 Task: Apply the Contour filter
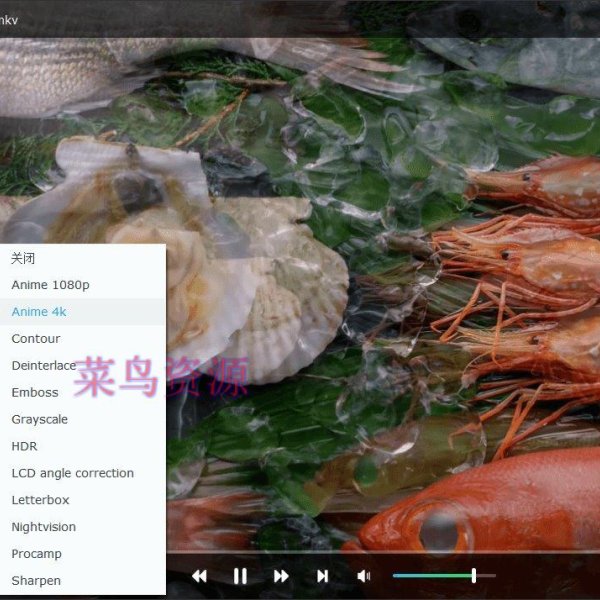36,339
